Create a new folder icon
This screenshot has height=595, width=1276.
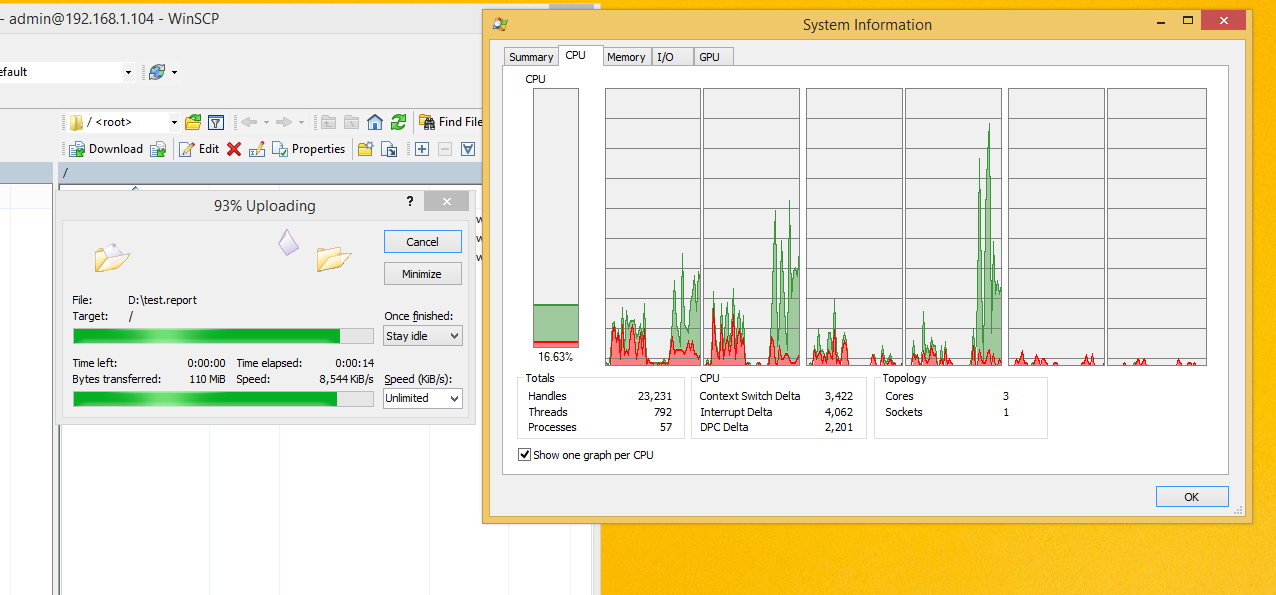coord(366,149)
